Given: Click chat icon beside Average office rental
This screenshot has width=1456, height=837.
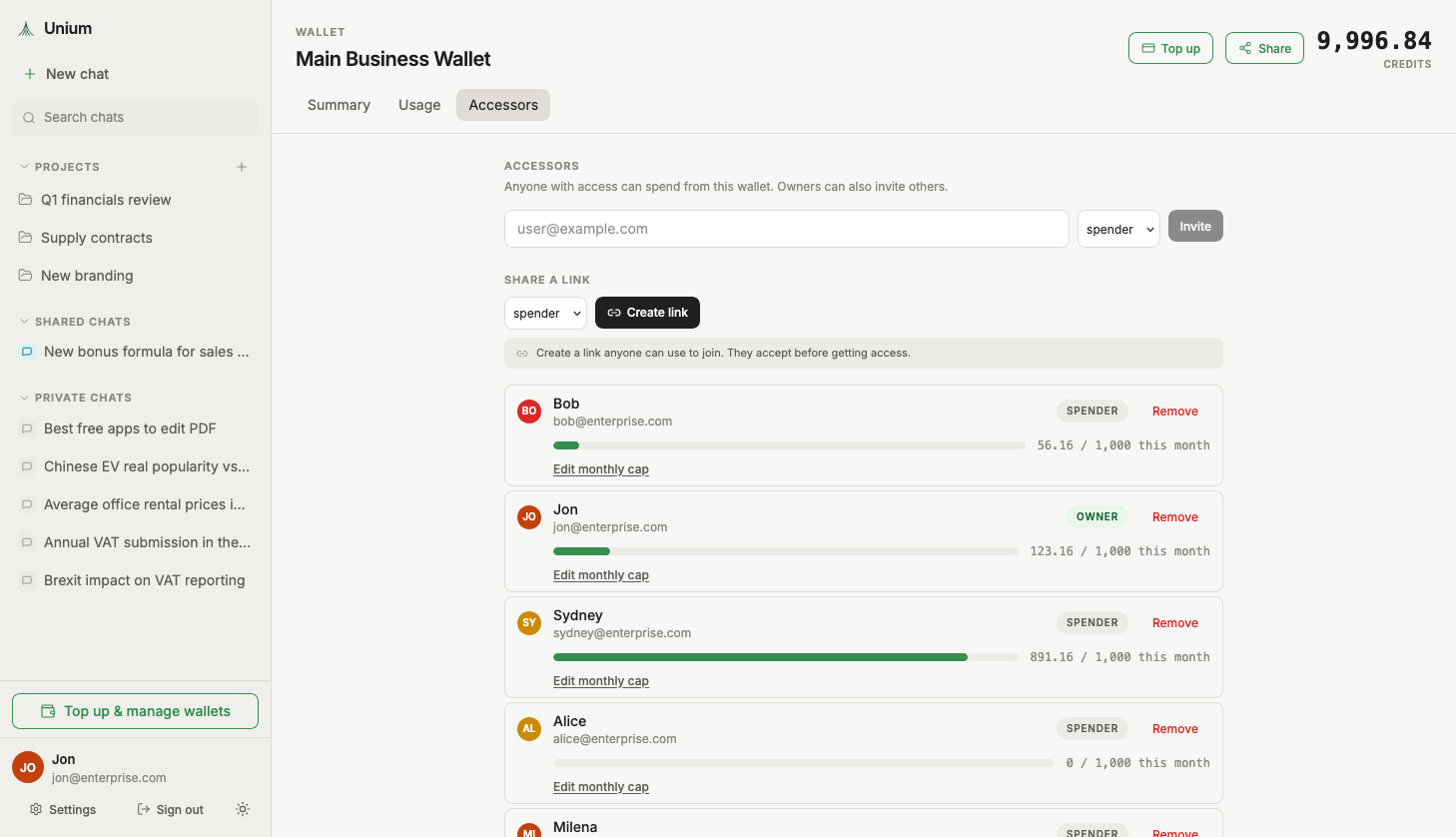Looking at the screenshot, I should pos(27,504).
